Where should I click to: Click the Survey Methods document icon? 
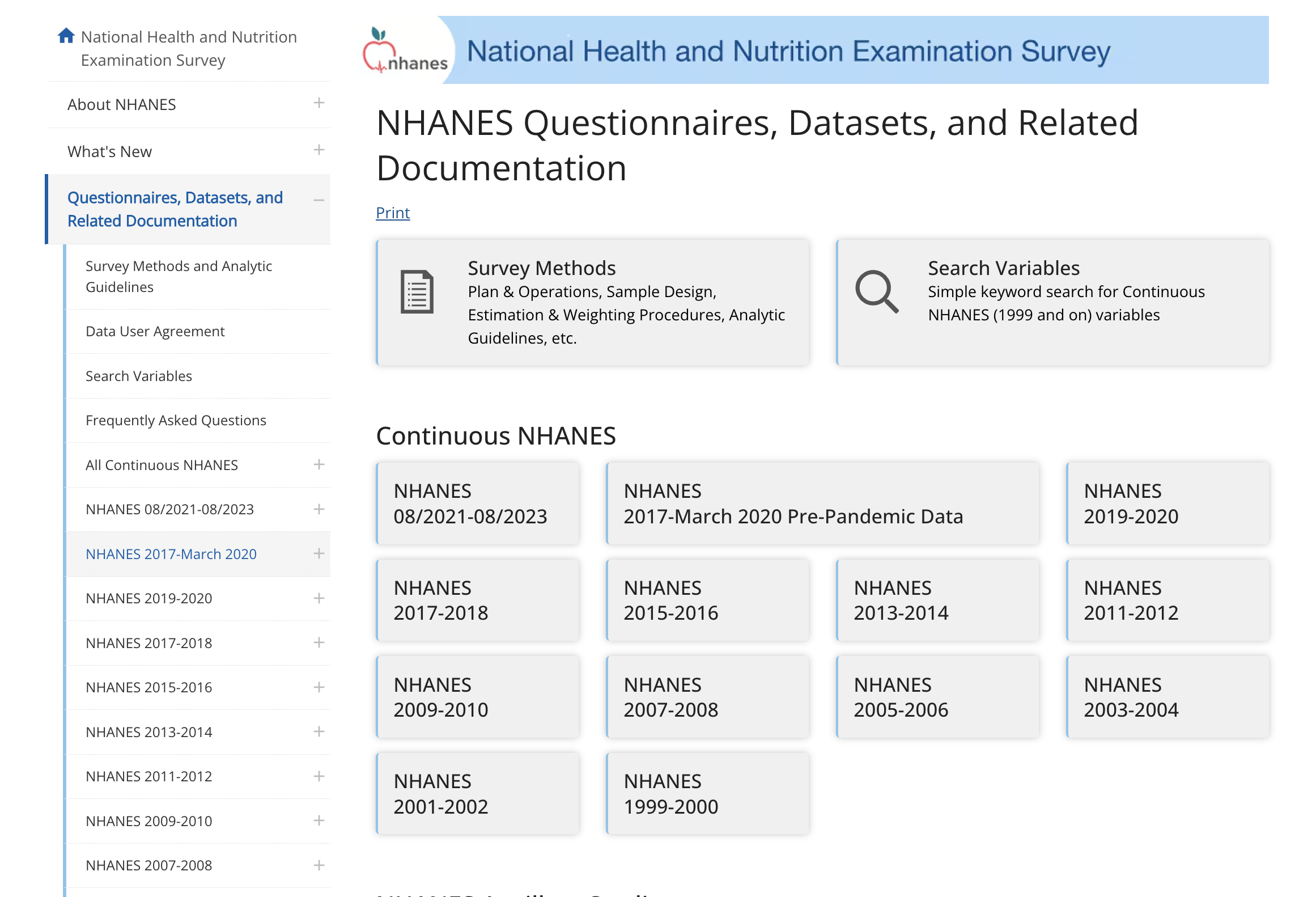tap(417, 292)
